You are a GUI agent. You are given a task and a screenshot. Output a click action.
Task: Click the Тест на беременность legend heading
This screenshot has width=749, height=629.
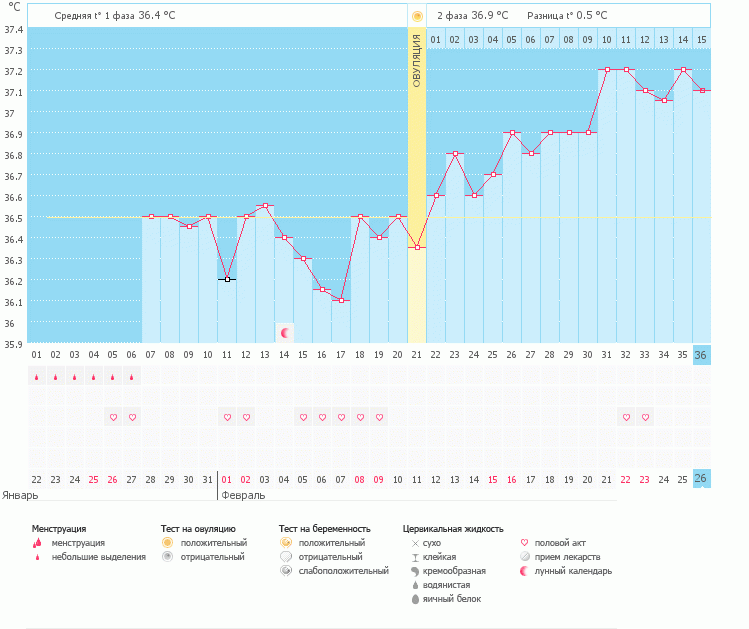(x=325, y=529)
